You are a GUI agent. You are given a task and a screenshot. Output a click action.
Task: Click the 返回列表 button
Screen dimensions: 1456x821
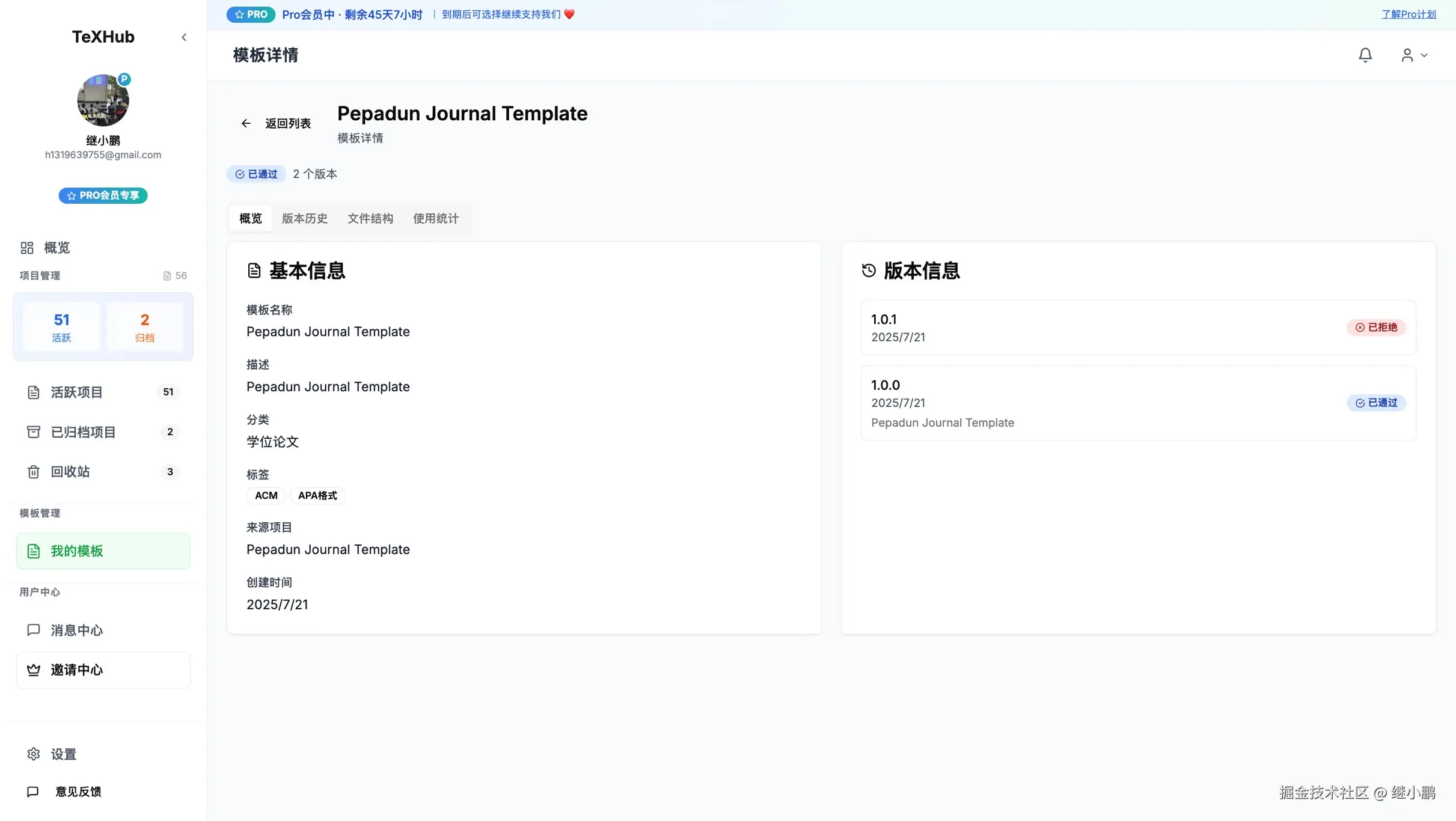point(287,123)
